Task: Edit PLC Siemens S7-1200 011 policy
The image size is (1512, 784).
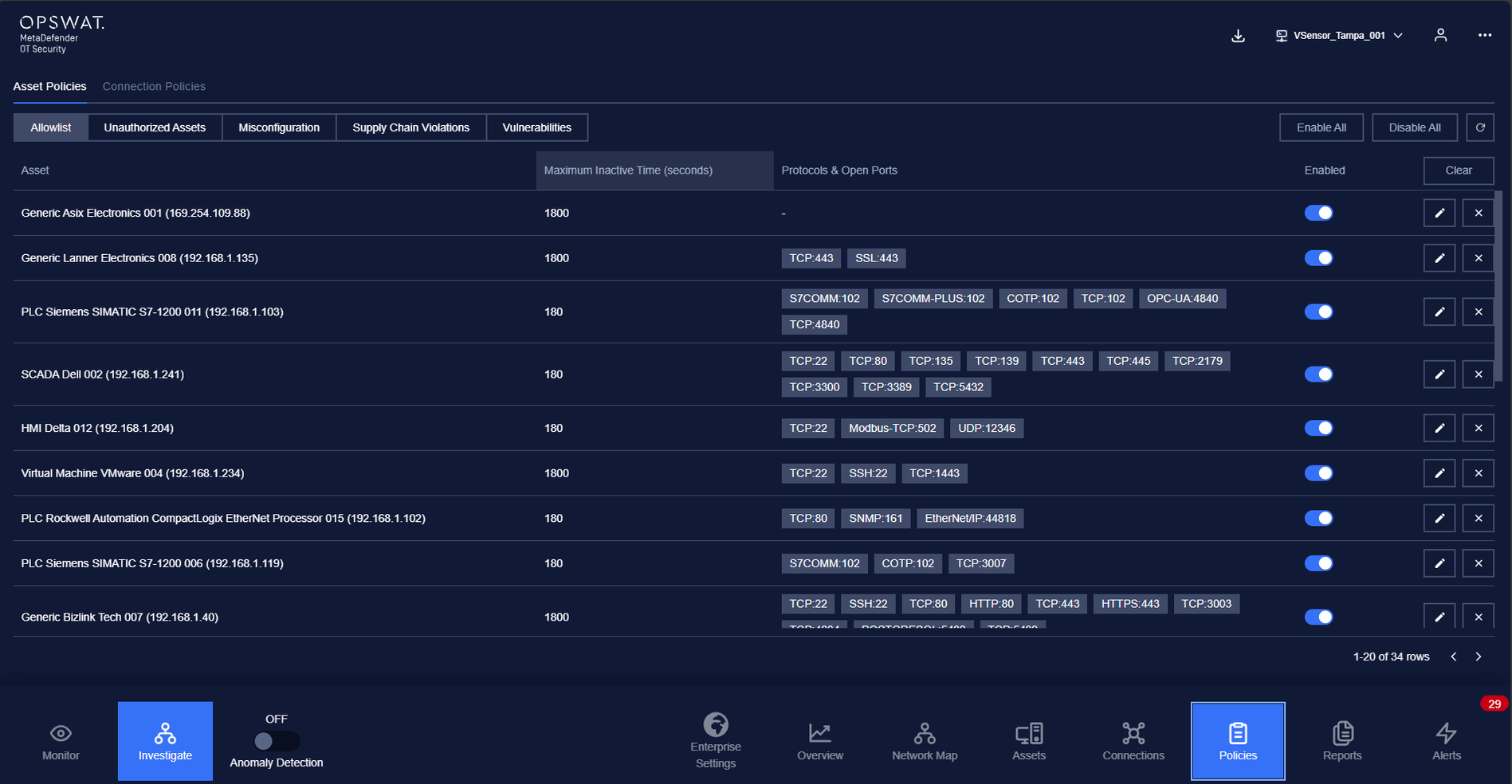Action: (1439, 312)
